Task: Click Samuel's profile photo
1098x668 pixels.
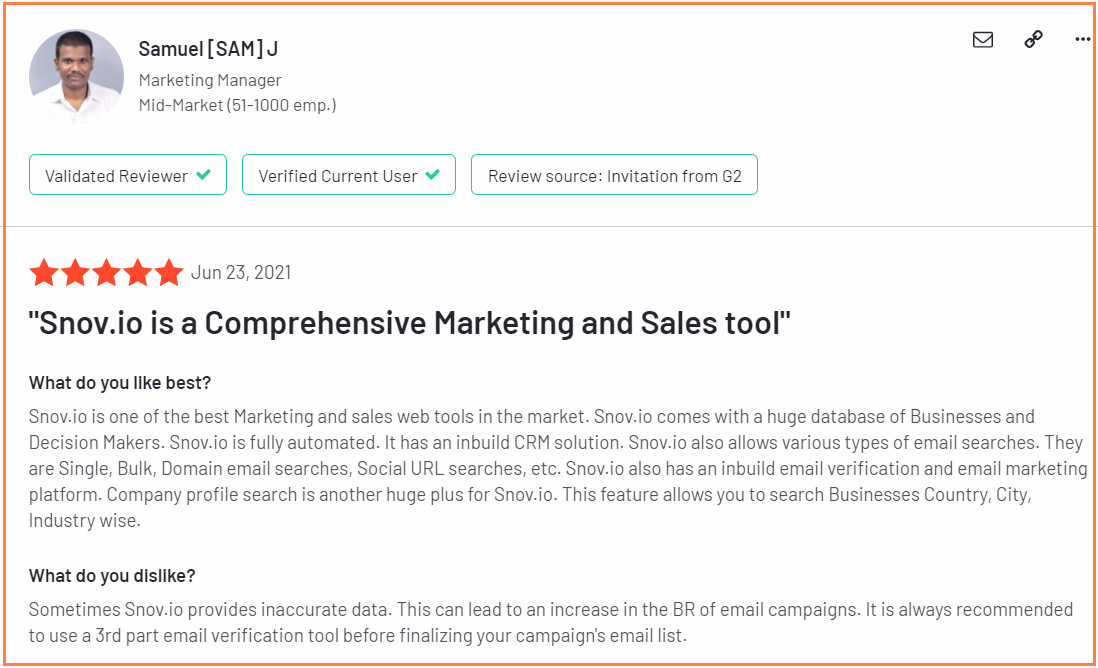Action: pos(76,76)
